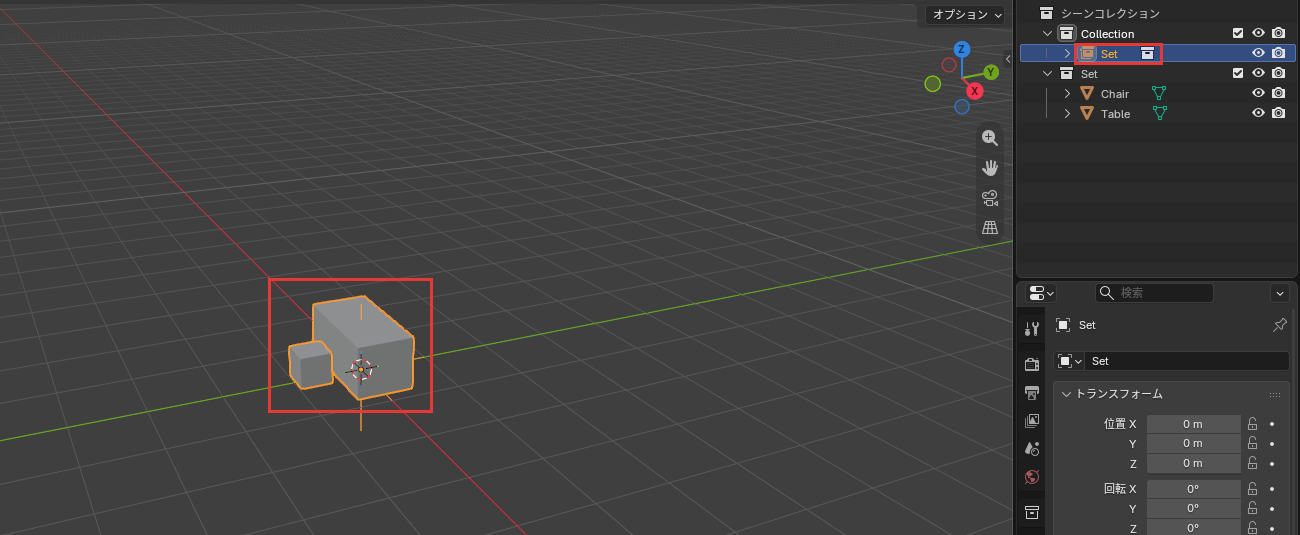Open the Output properties tab (printer icon)
This screenshot has width=1300, height=535.
(x=1032, y=392)
